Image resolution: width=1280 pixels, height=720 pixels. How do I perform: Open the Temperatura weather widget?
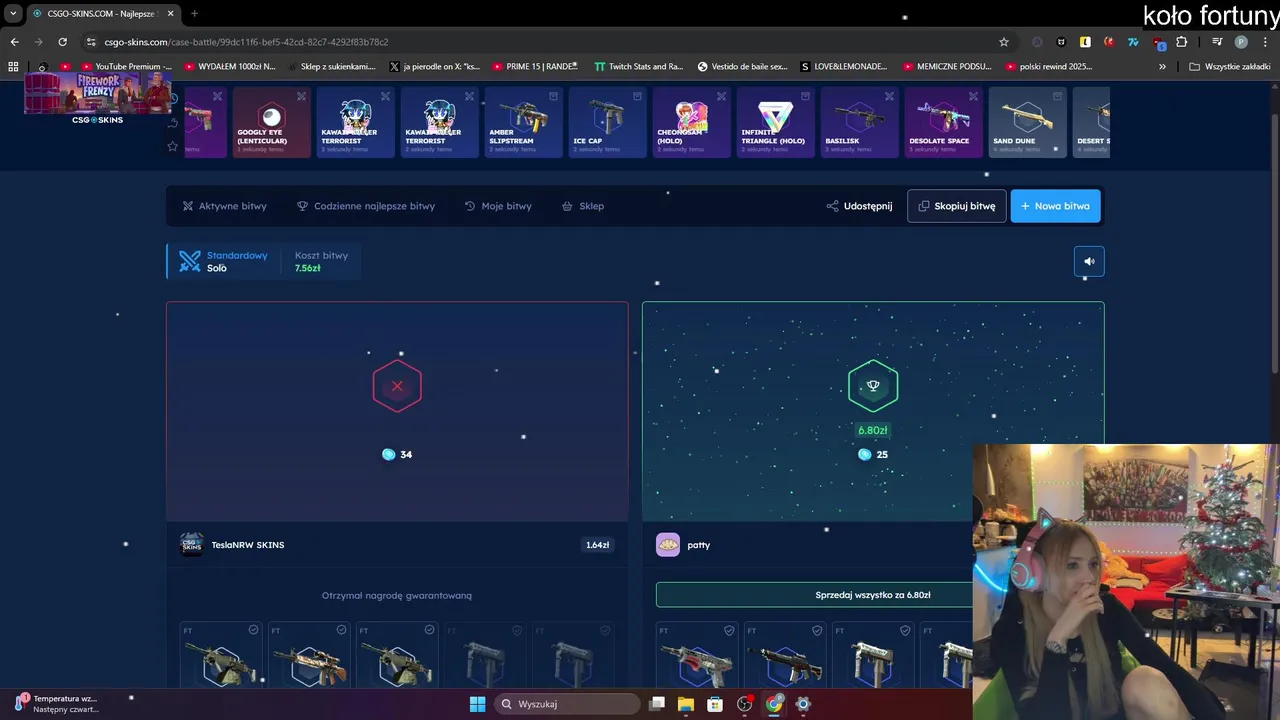[56, 704]
